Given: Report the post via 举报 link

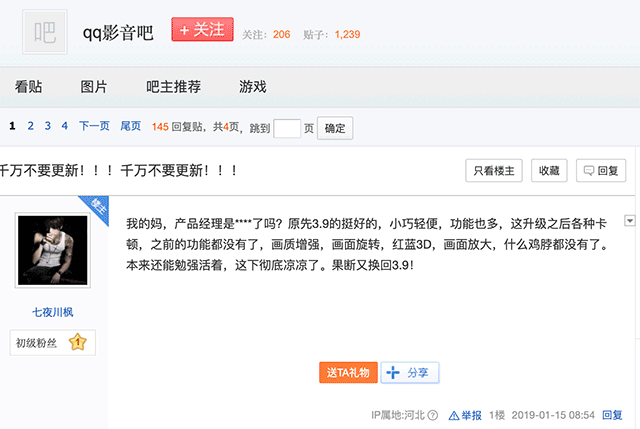Looking at the screenshot, I should click(x=465, y=416).
